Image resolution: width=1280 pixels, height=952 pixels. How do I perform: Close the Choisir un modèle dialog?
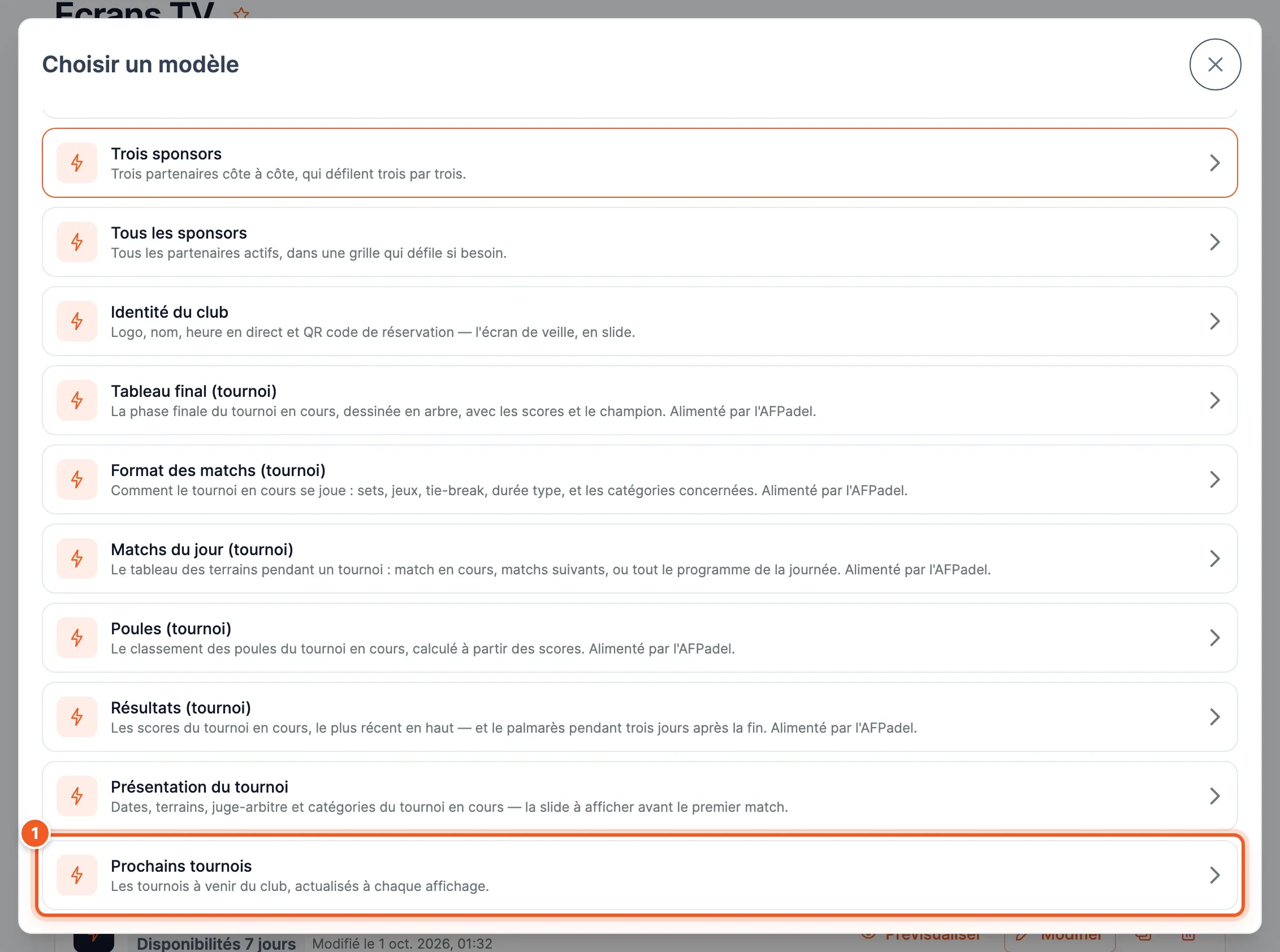point(1215,64)
